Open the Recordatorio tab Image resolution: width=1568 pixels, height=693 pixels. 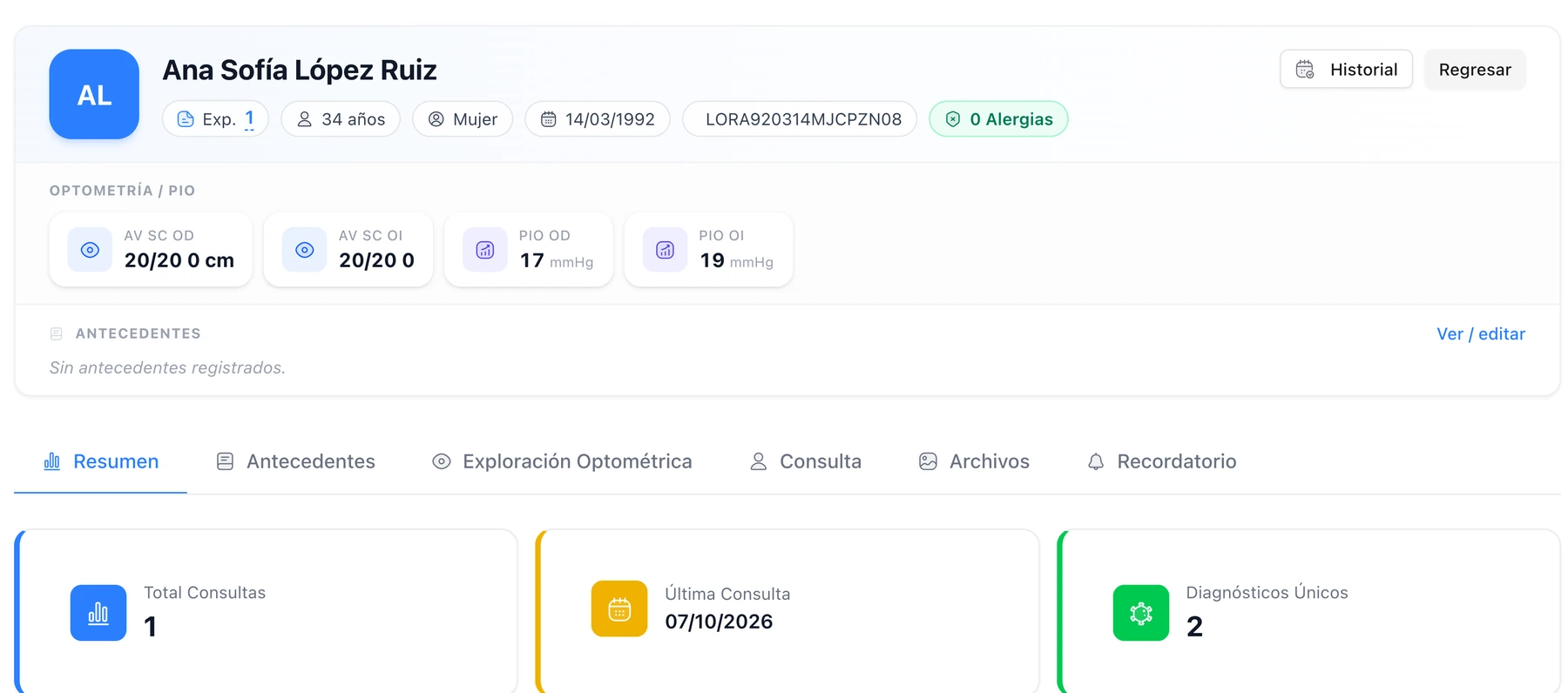[1161, 461]
